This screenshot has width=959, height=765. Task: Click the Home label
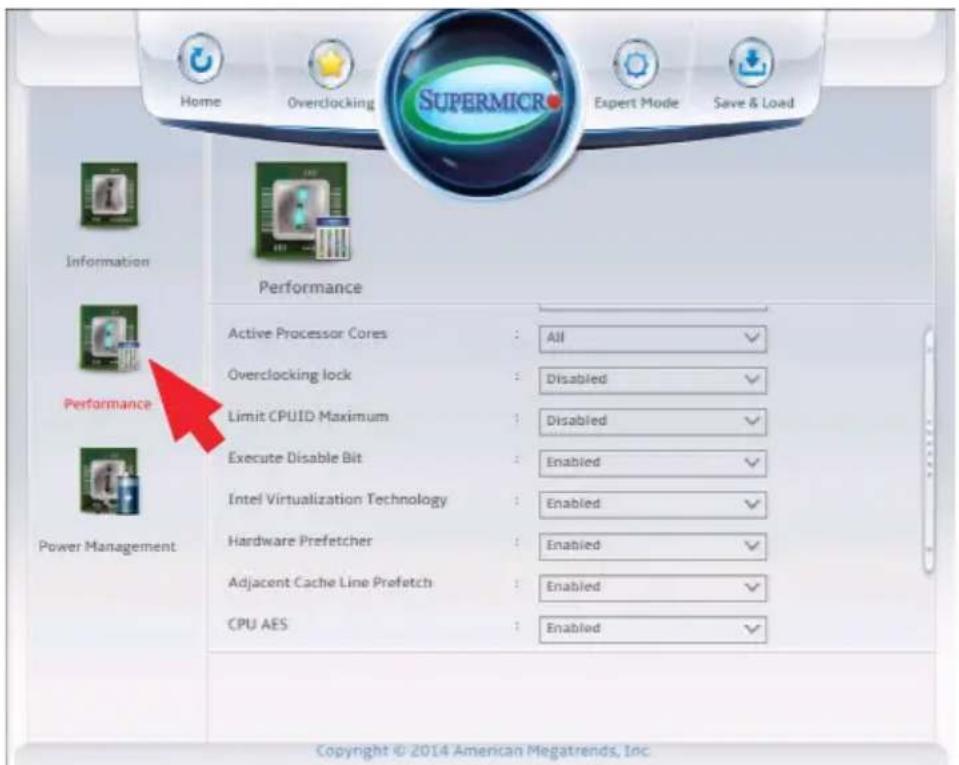click(x=200, y=102)
